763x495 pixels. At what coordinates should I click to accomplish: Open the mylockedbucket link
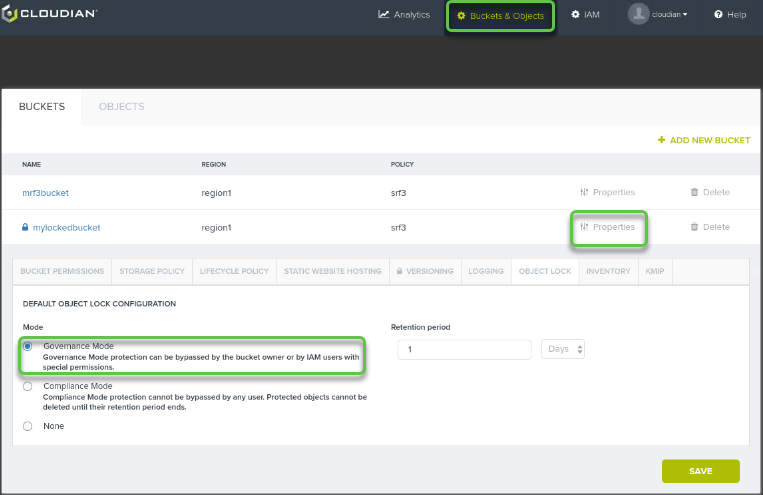[66, 227]
